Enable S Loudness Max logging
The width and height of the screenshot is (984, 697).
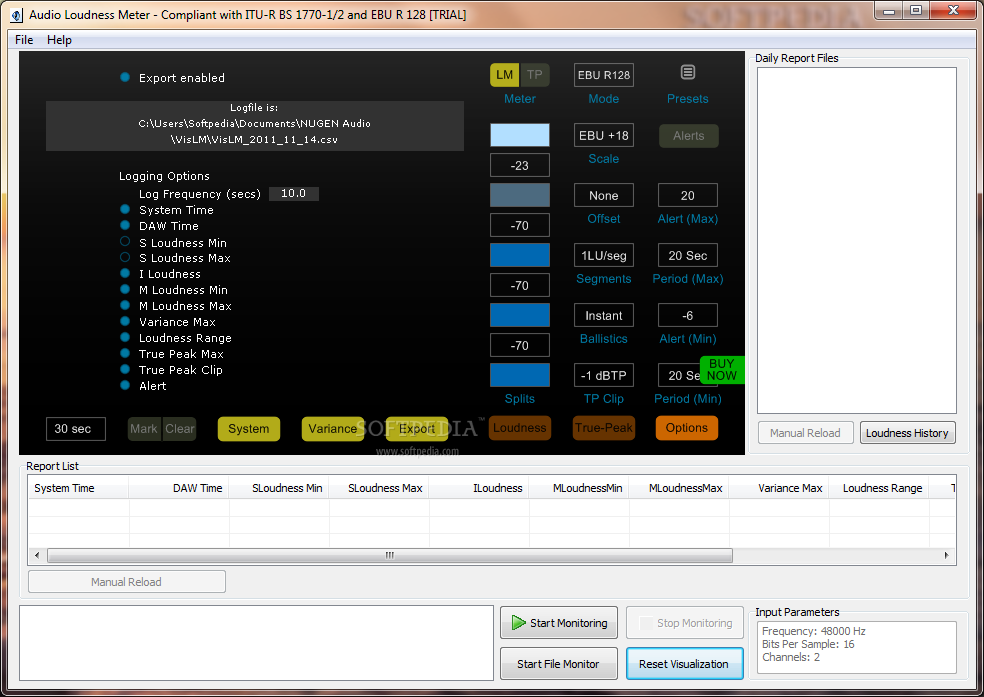coord(125,257)
